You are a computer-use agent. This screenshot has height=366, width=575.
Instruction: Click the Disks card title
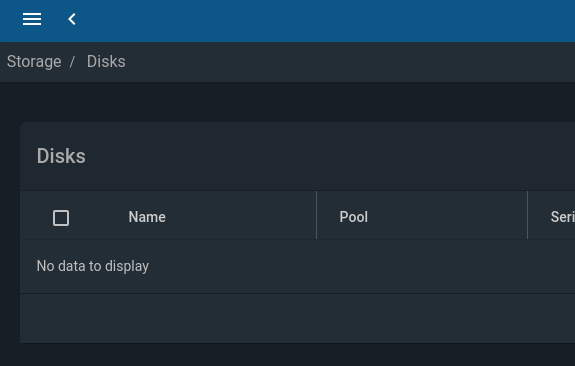[x=61, y=156]
